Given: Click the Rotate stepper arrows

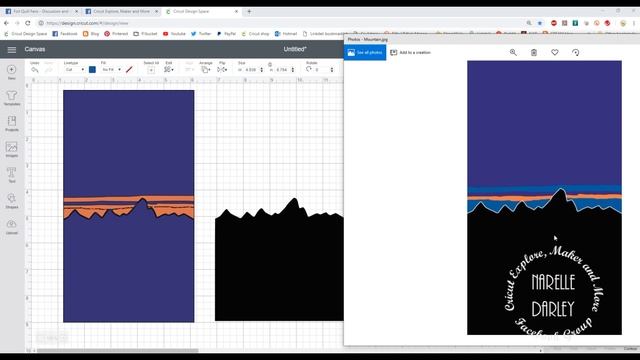Looking at the screenshot, I should pos(331,70).
